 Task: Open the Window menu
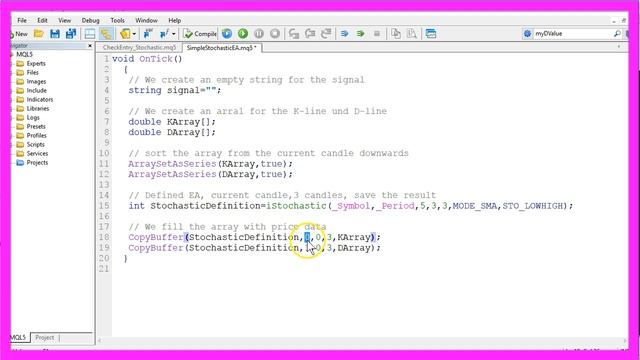[x=146, y=20]
